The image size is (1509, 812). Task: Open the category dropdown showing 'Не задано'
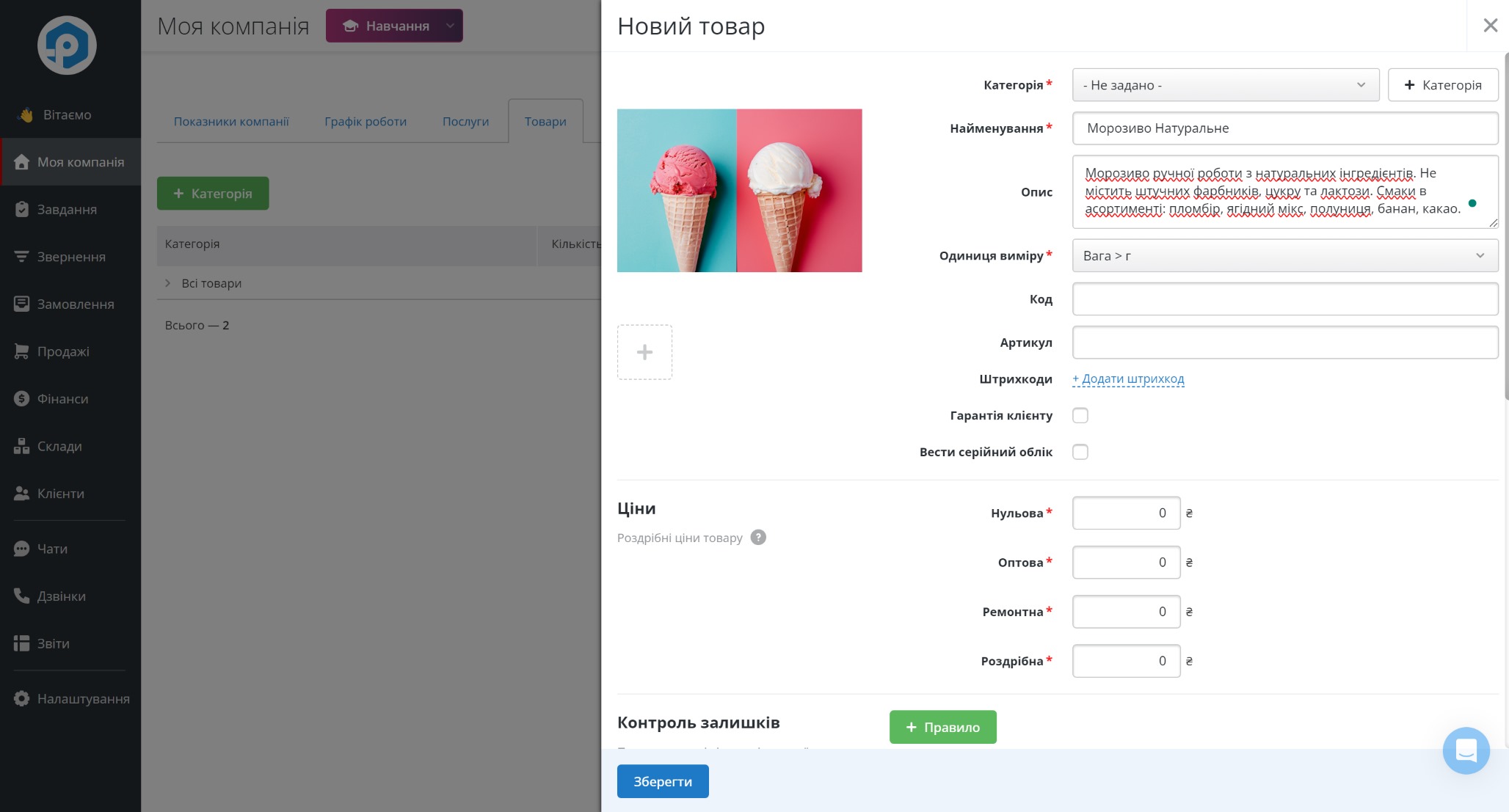click(x=1225, y=85)
